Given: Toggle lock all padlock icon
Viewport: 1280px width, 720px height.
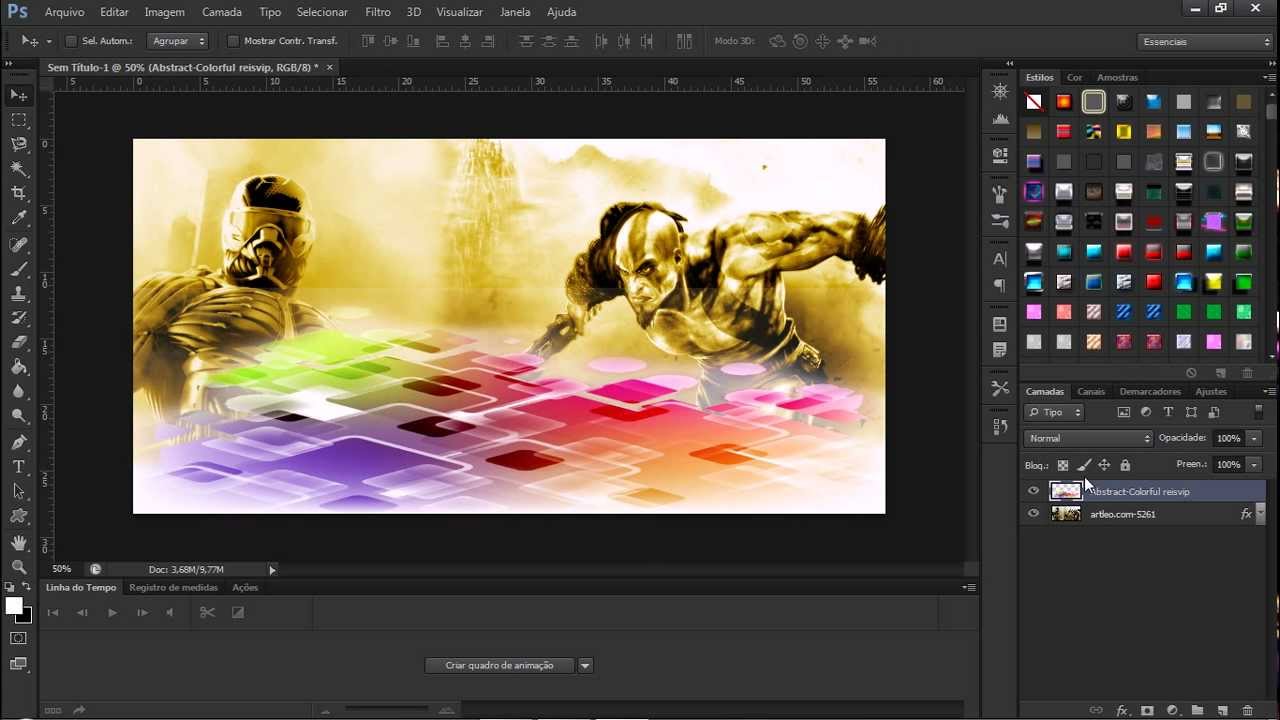Looking at the screenshot, I should pyautogui.click(x=1125, y=465).
